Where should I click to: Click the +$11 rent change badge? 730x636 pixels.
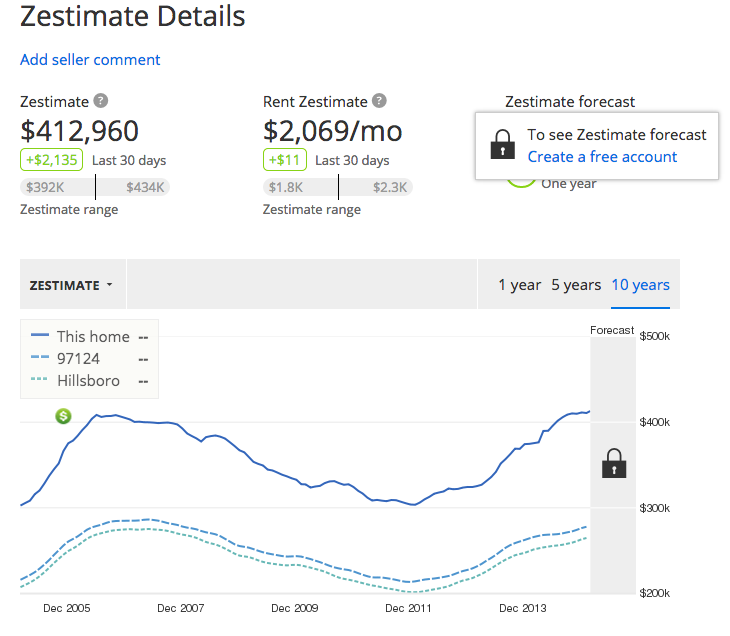(285, 160)
